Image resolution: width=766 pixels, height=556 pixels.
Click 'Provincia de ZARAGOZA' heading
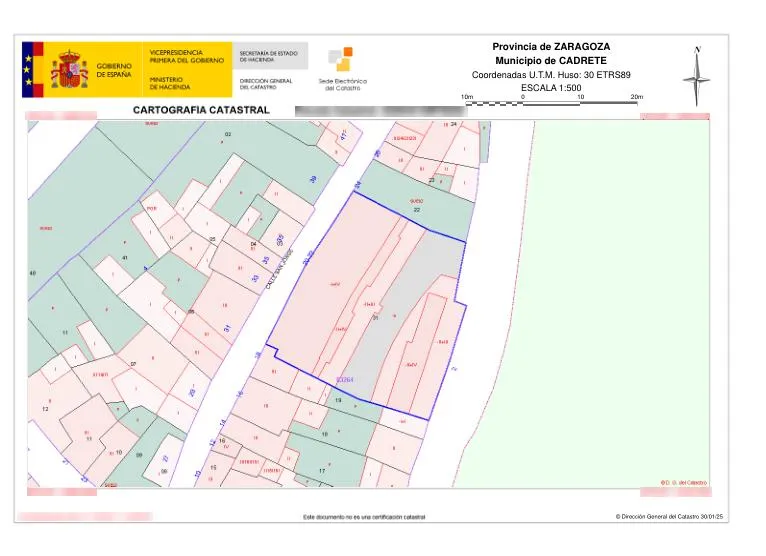[551, 47]
